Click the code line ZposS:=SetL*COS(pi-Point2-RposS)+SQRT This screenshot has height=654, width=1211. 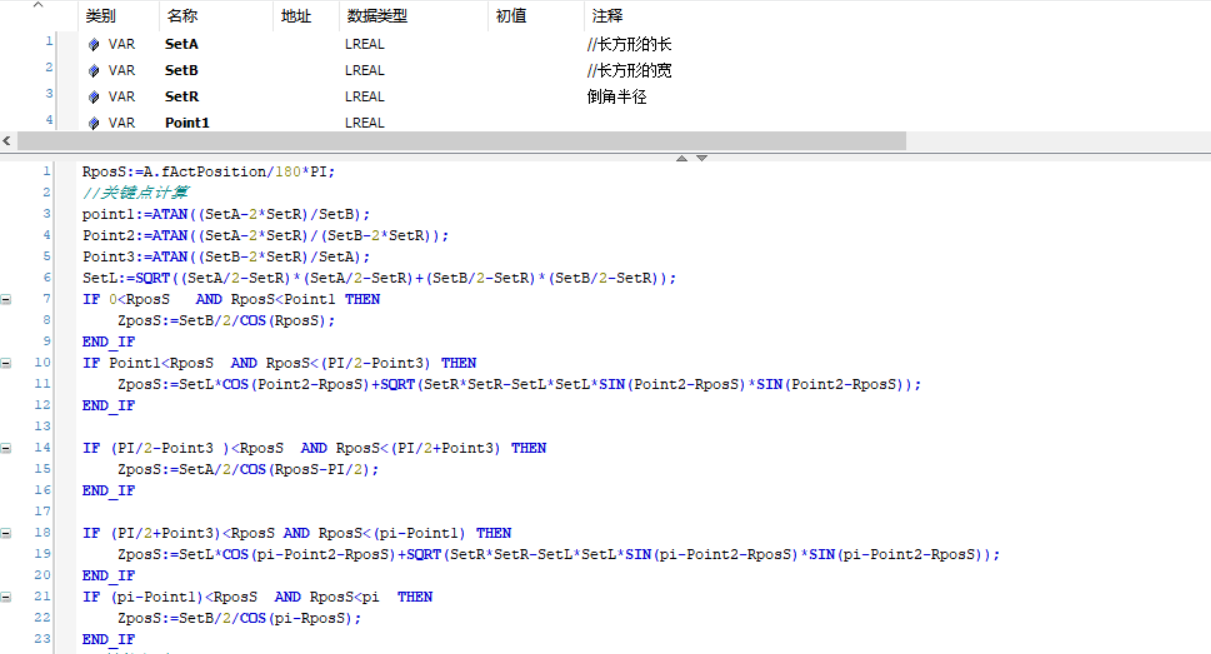(x=559, y=554)
